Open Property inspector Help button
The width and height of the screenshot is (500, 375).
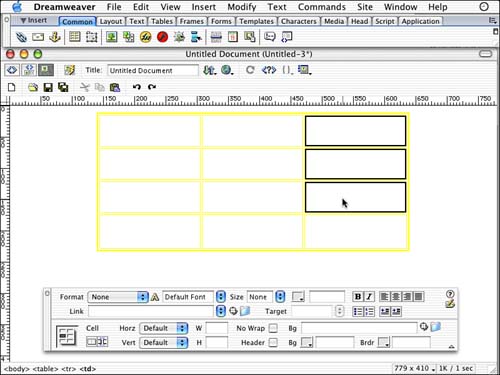(450, 294)
